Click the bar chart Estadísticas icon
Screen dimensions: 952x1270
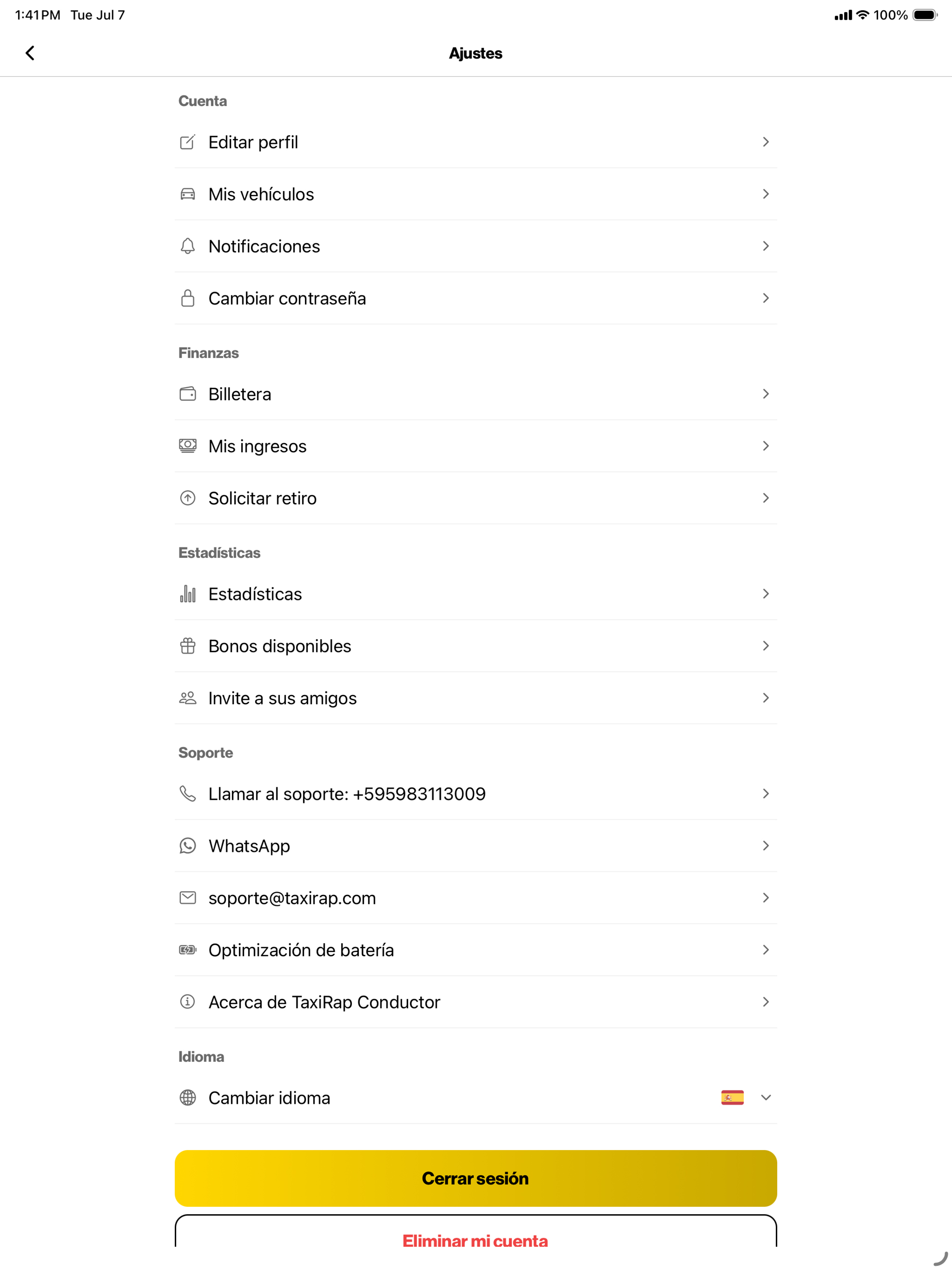click(188, 593)
